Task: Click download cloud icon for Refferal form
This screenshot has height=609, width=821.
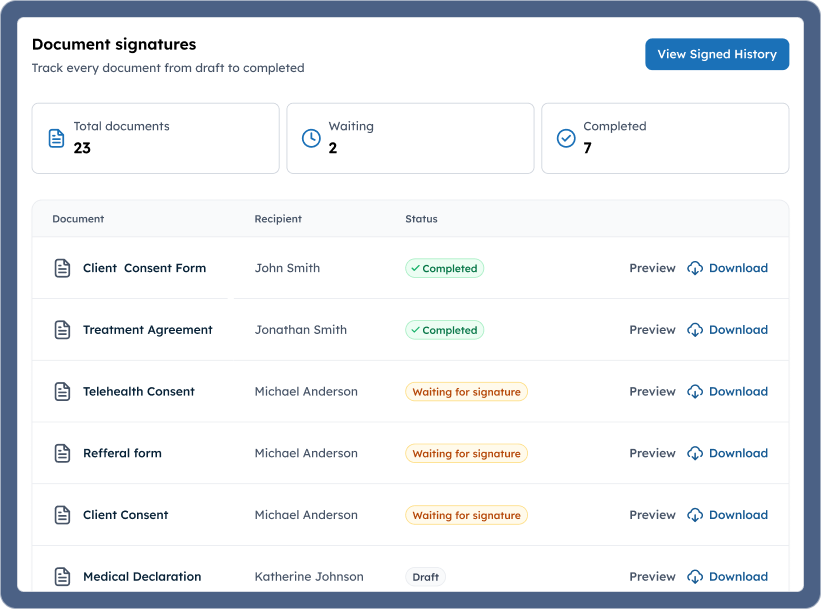Action: (x=695, y=453)
